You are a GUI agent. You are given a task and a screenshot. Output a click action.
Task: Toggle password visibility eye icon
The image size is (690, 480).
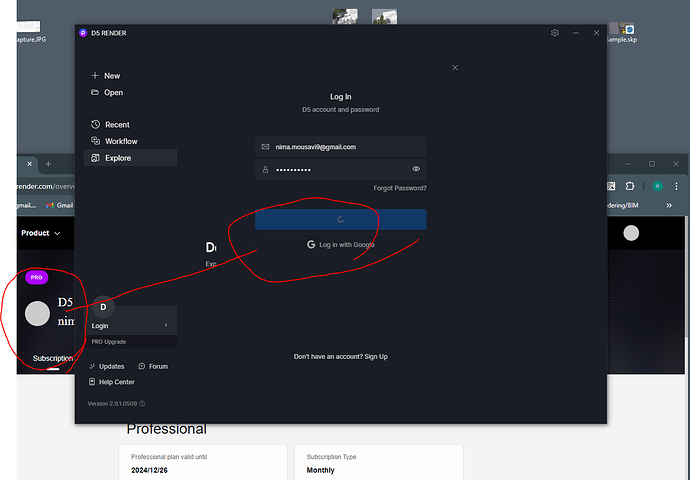416,169
